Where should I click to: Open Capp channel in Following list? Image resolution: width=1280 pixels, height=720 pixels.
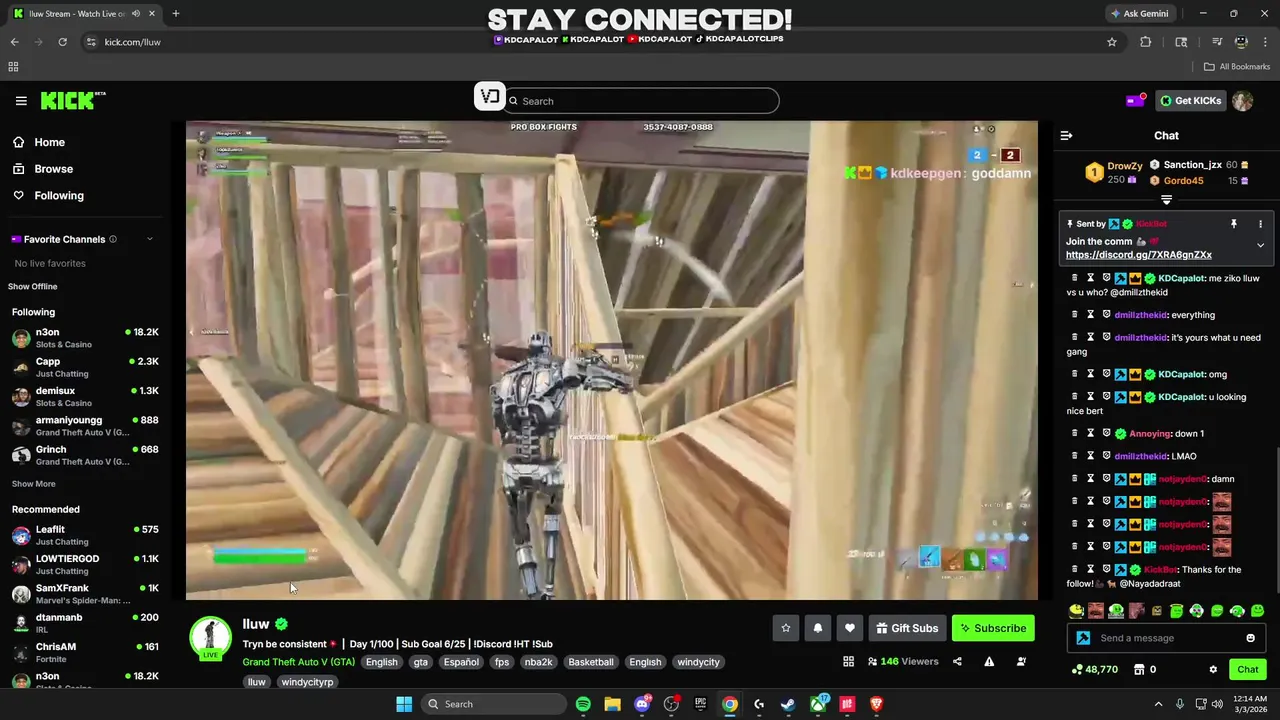pos(85,367)
